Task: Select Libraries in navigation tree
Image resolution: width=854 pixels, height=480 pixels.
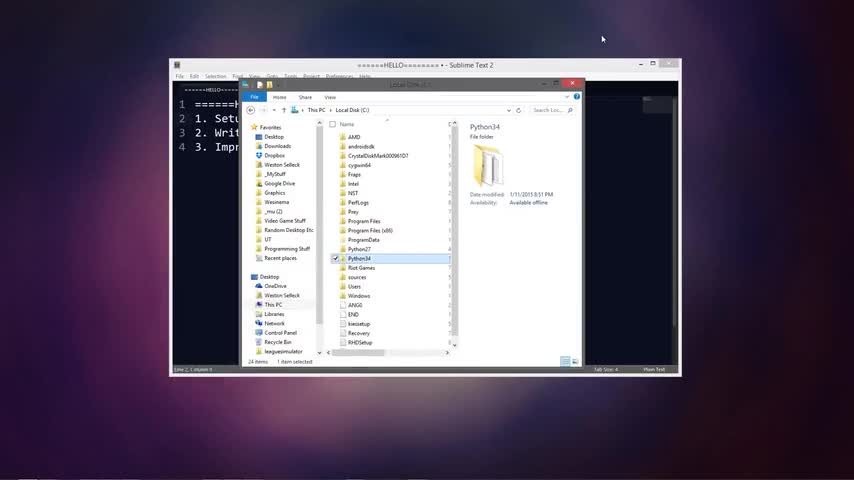Action: pos(274,314)
